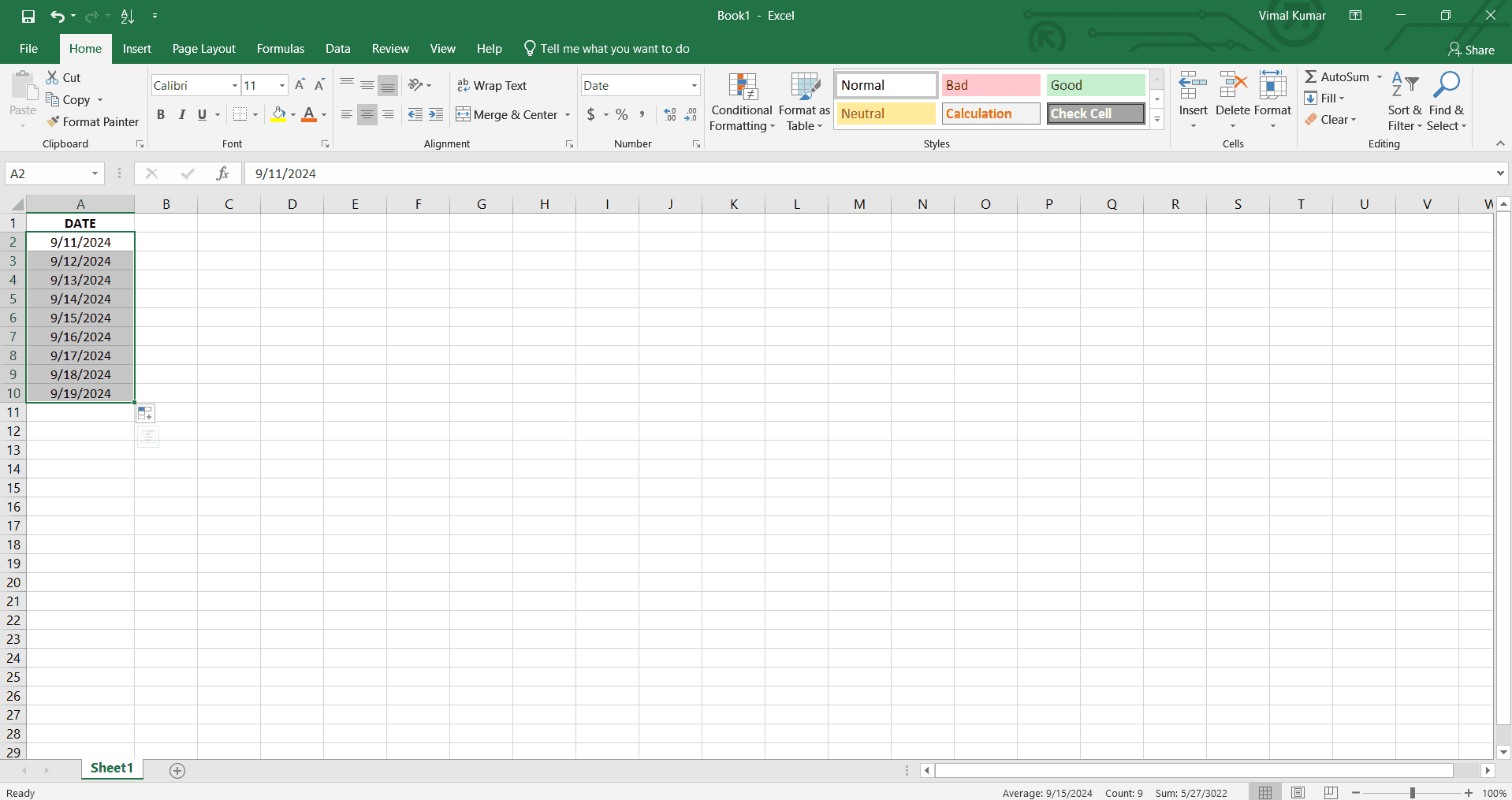This screenshot has height=800, width=1512.
Task: Click inside the formula bar
Action: pyautogui.click(x=552, y=173)
